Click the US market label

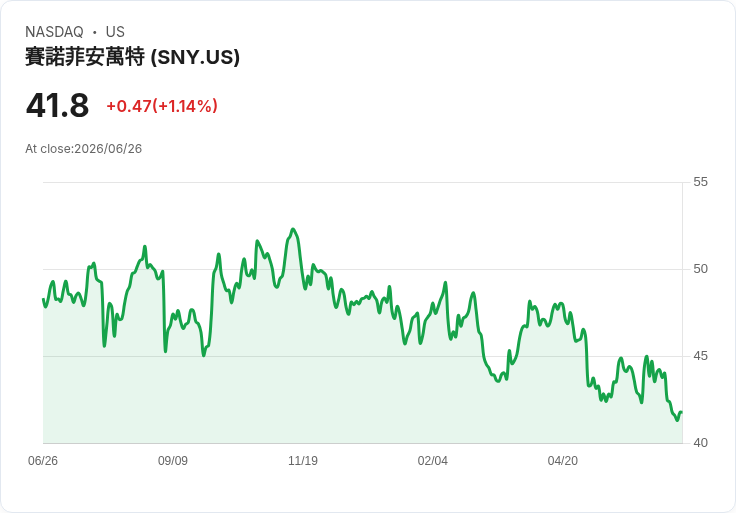click(115, 32)
